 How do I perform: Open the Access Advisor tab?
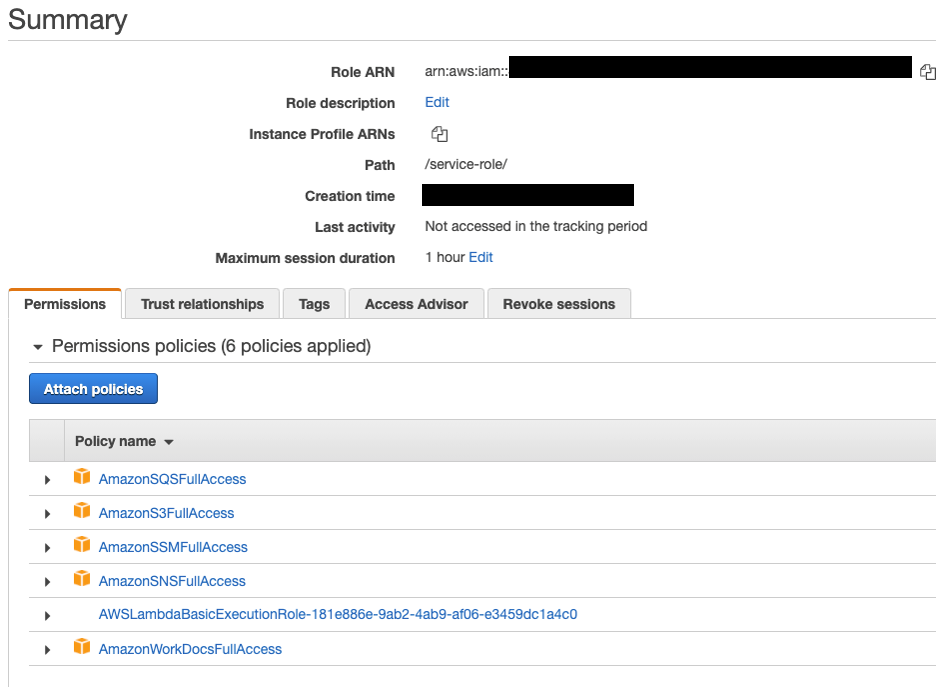pyautogui.click(x=416, y=304)
